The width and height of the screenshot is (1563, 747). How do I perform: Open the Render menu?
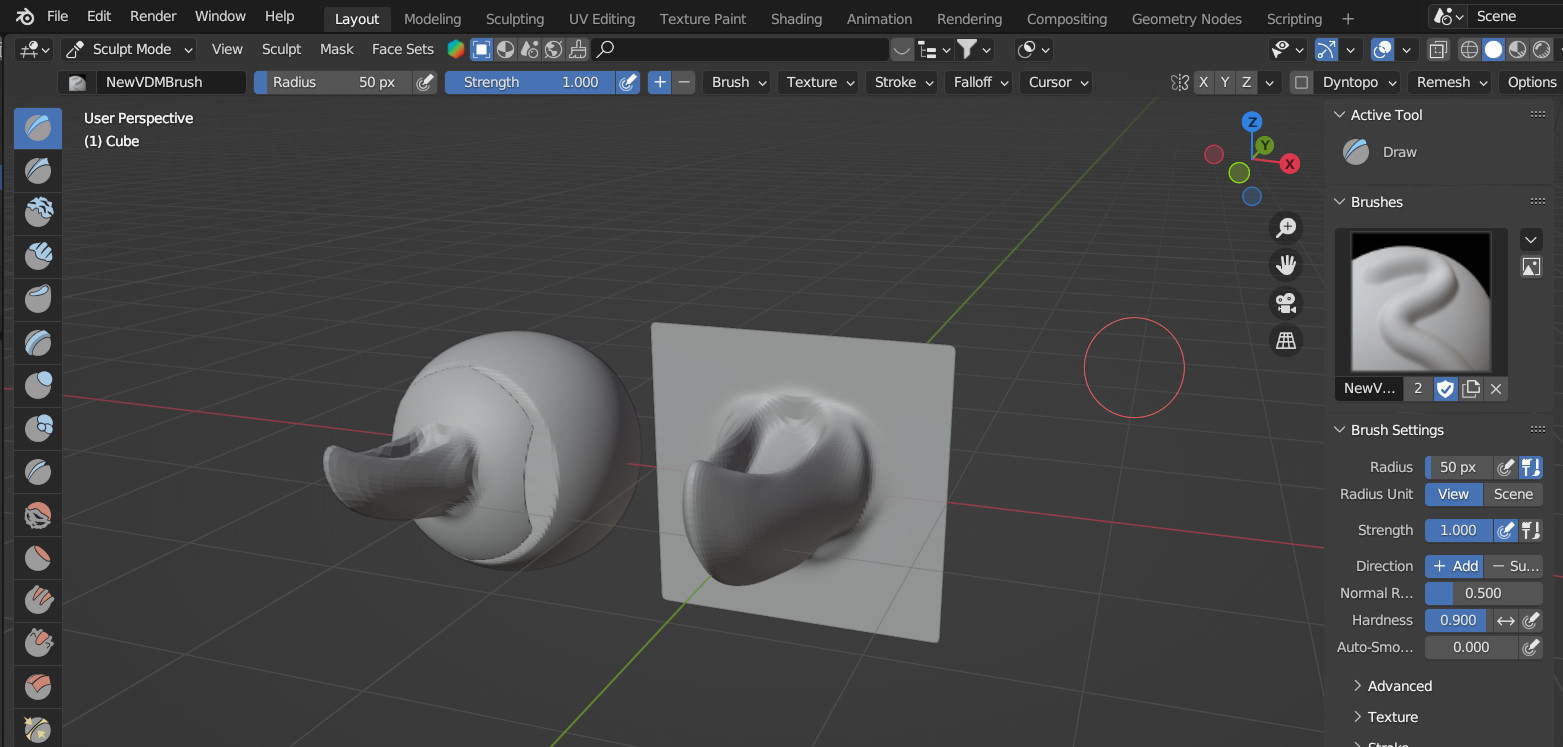[153, 16]
